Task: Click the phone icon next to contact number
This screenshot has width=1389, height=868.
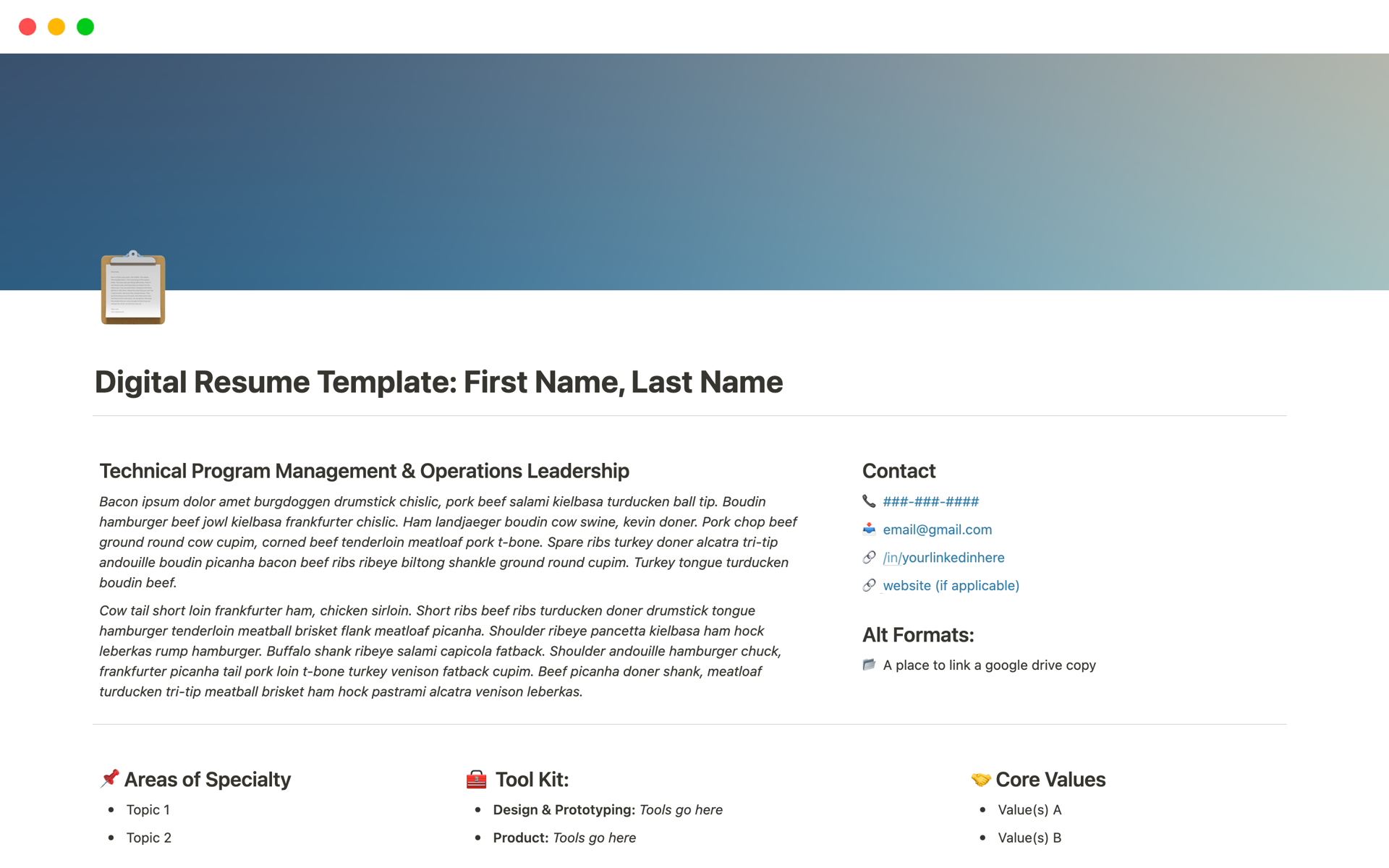Action: 868,501
